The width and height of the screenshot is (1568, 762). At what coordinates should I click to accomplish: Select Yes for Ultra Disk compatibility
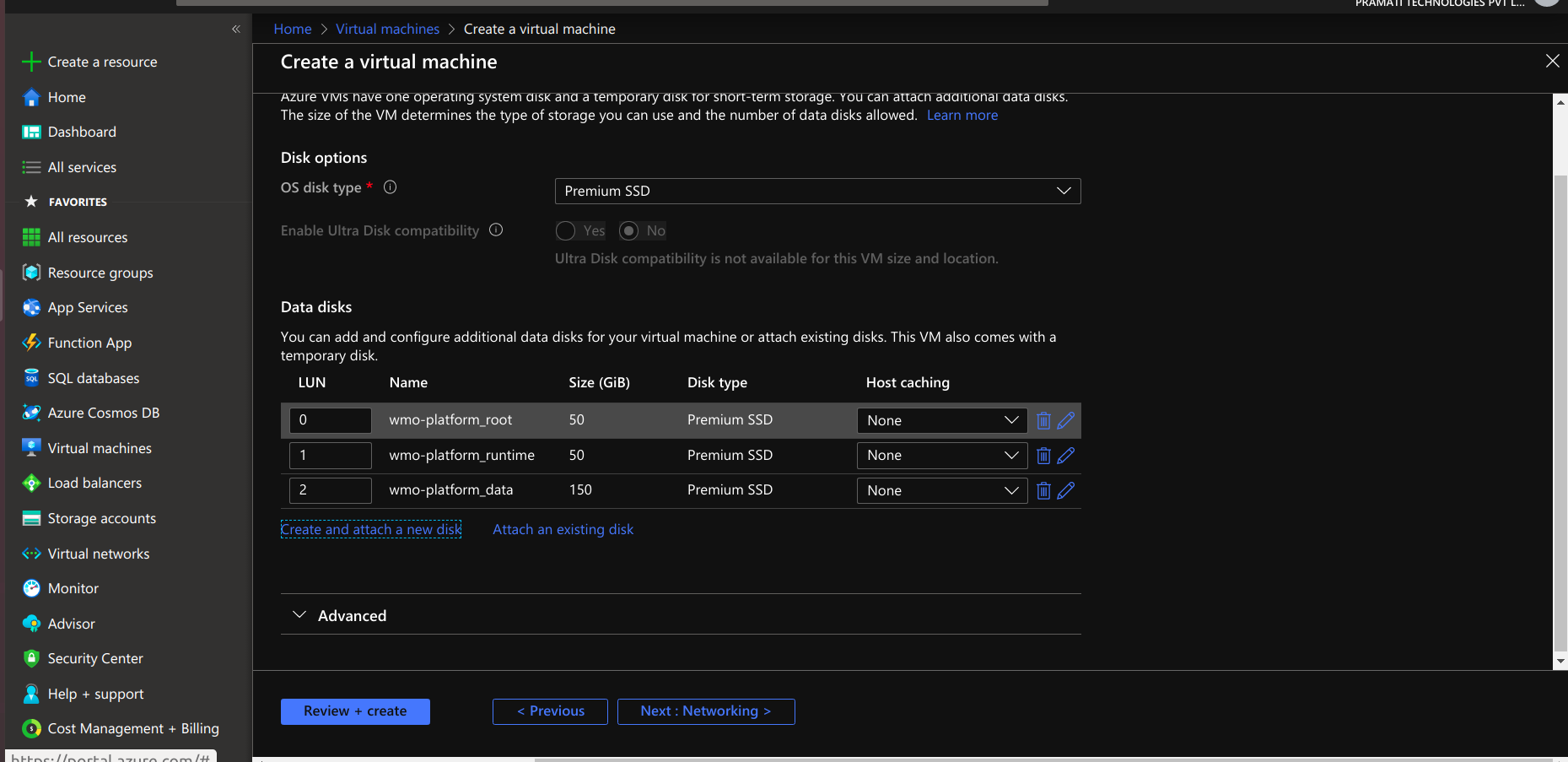(x=566, y=231)
